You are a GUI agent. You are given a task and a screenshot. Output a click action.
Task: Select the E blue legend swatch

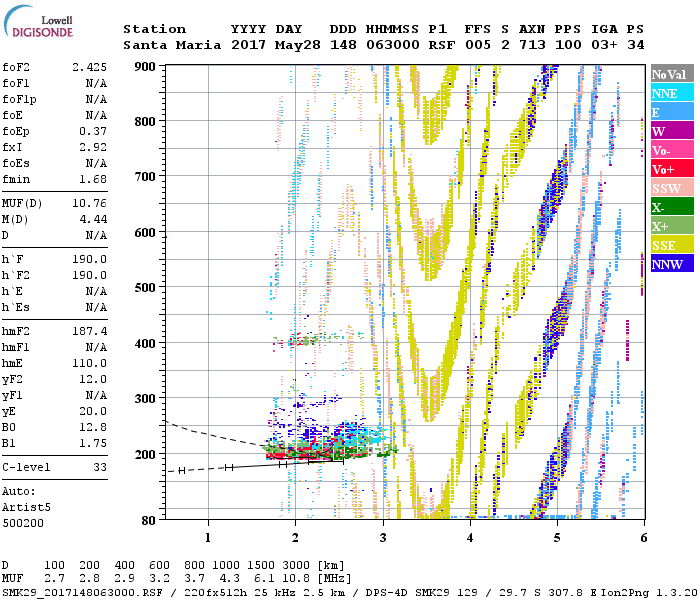coord(672,112)
